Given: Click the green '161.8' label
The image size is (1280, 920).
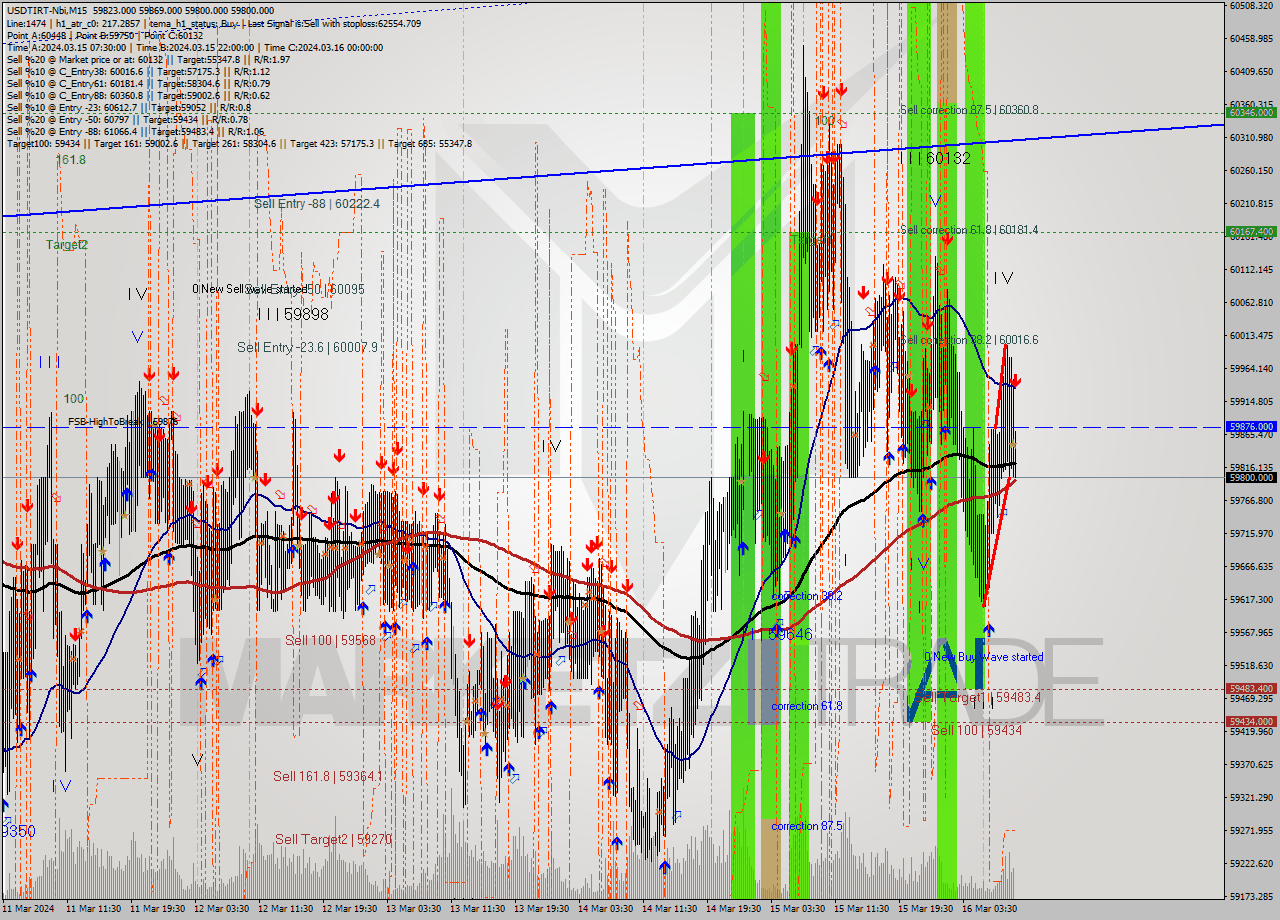Looking at the screenshot, I should [71, 161].
